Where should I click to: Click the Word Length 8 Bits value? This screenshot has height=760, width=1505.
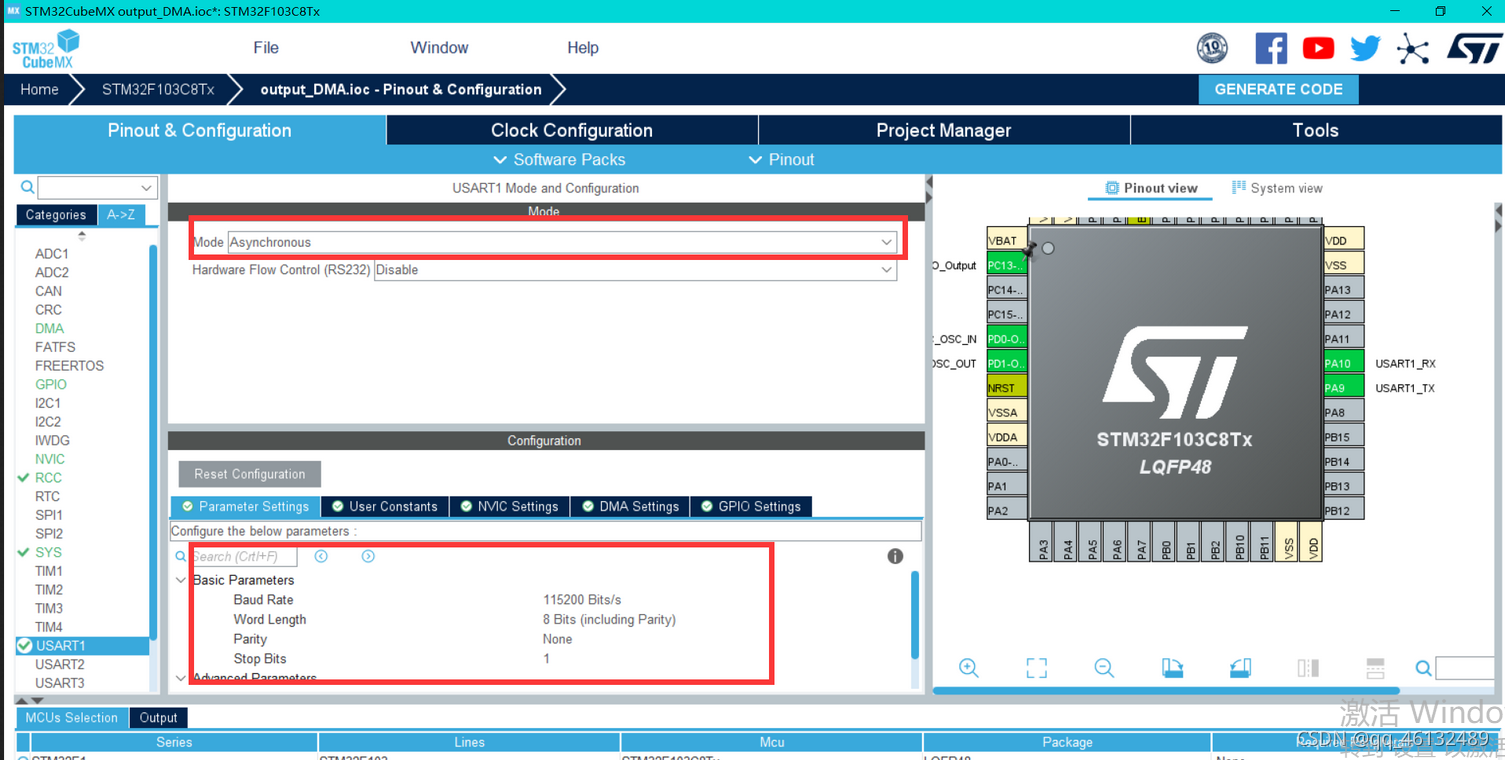coord(609,619)
